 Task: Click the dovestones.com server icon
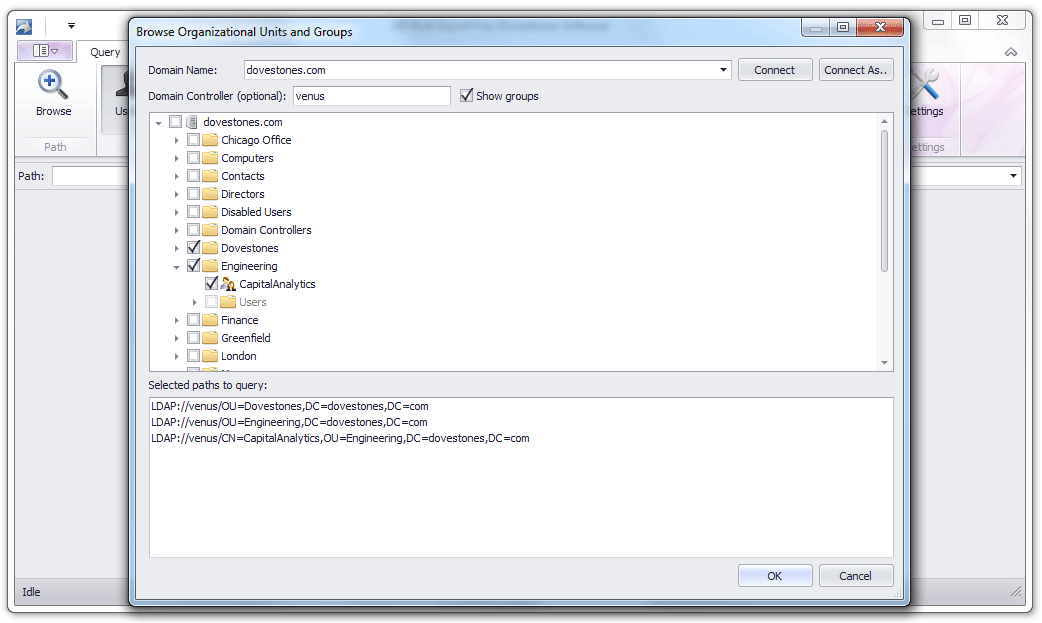[x=192, y=121]
